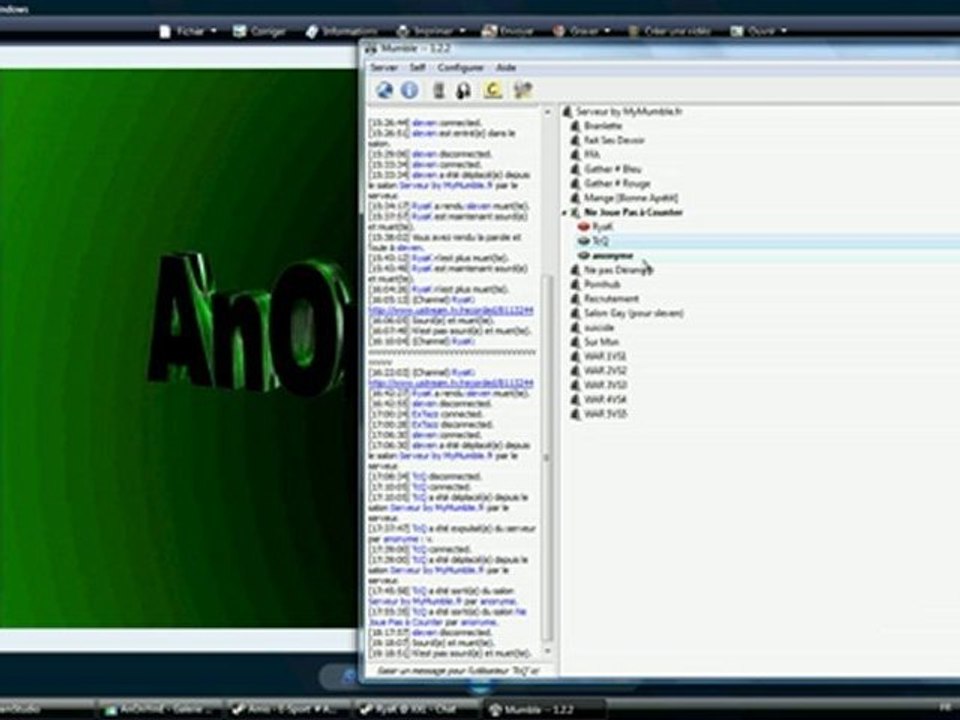This screenshot has width=960, height=720.
Task: Open the Configurer menu in Mumble
Action: (x=460, y=67)
